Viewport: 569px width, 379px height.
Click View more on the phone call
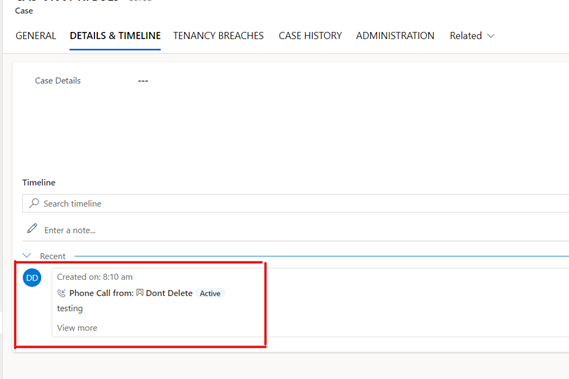point(77,328)
